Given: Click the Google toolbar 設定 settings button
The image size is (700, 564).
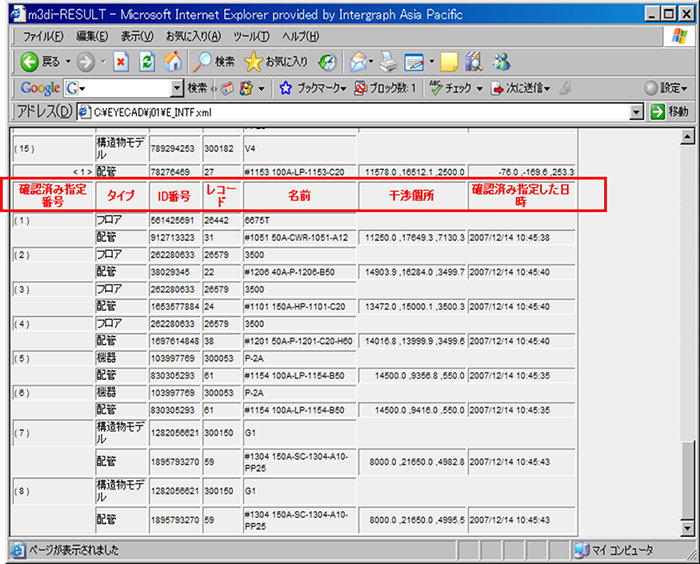Looking at the screenshot, I should click(666, 88).
